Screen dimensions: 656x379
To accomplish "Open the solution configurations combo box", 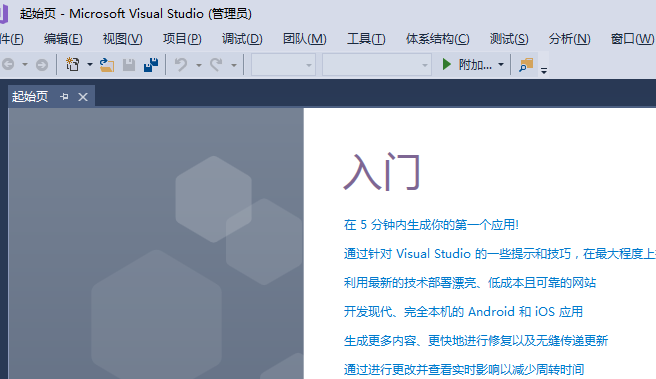I will coord(283,65).
